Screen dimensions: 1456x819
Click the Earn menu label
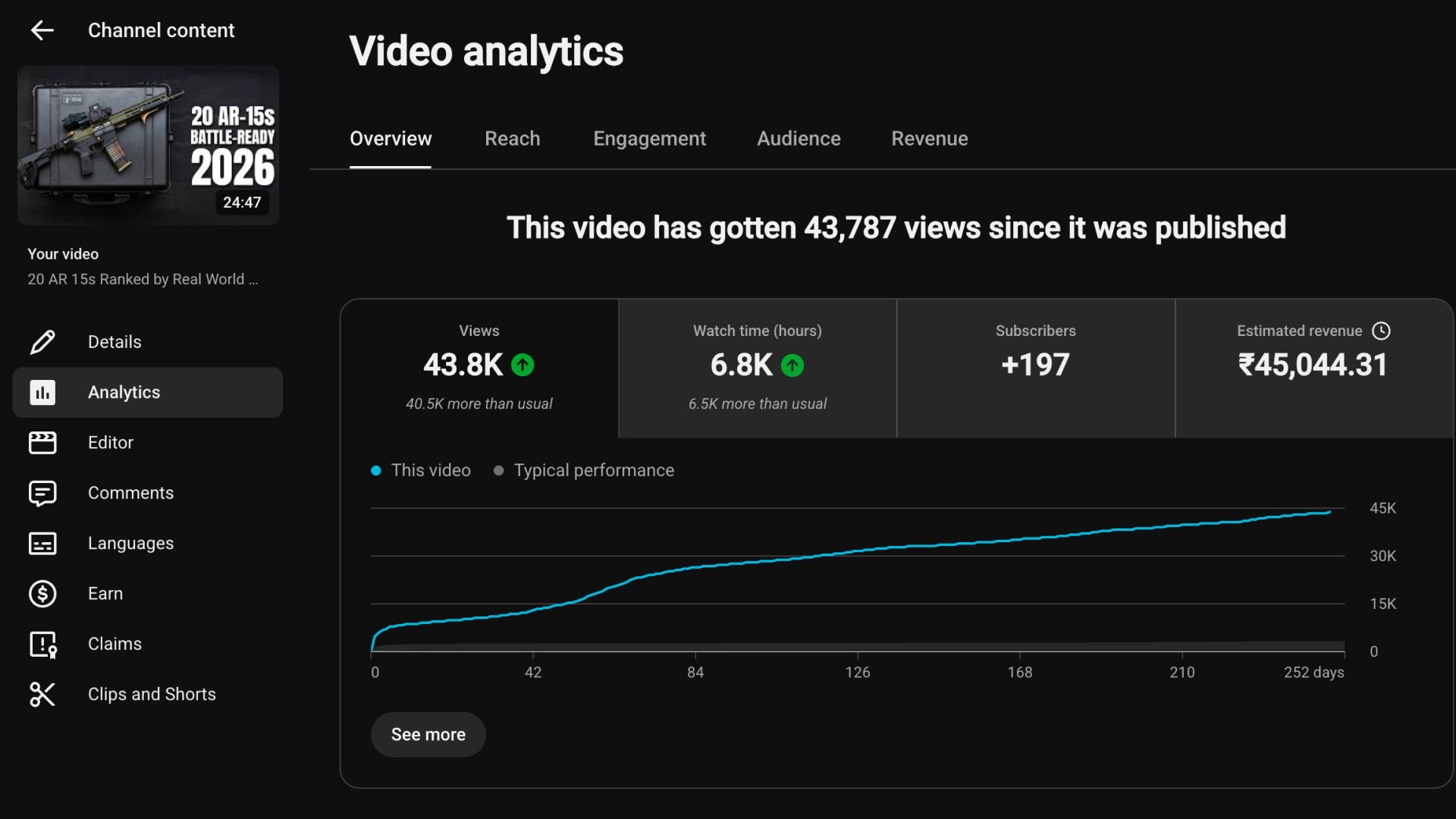pos(105,594)
